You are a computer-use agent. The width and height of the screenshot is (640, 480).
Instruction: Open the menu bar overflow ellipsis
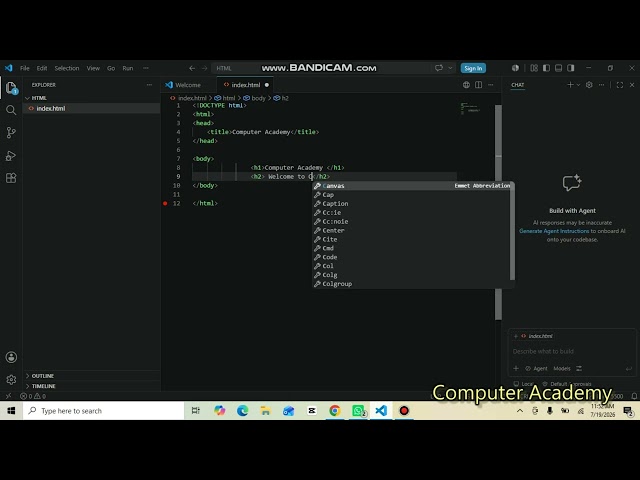click(x=146, y=68)
